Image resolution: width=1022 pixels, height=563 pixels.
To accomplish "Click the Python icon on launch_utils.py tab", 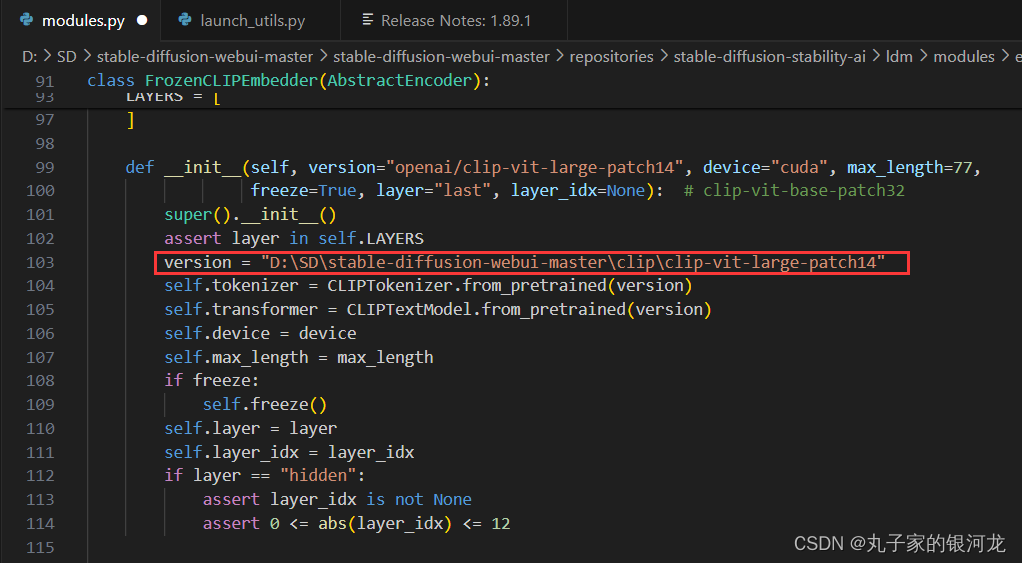I will pos(185,20).
